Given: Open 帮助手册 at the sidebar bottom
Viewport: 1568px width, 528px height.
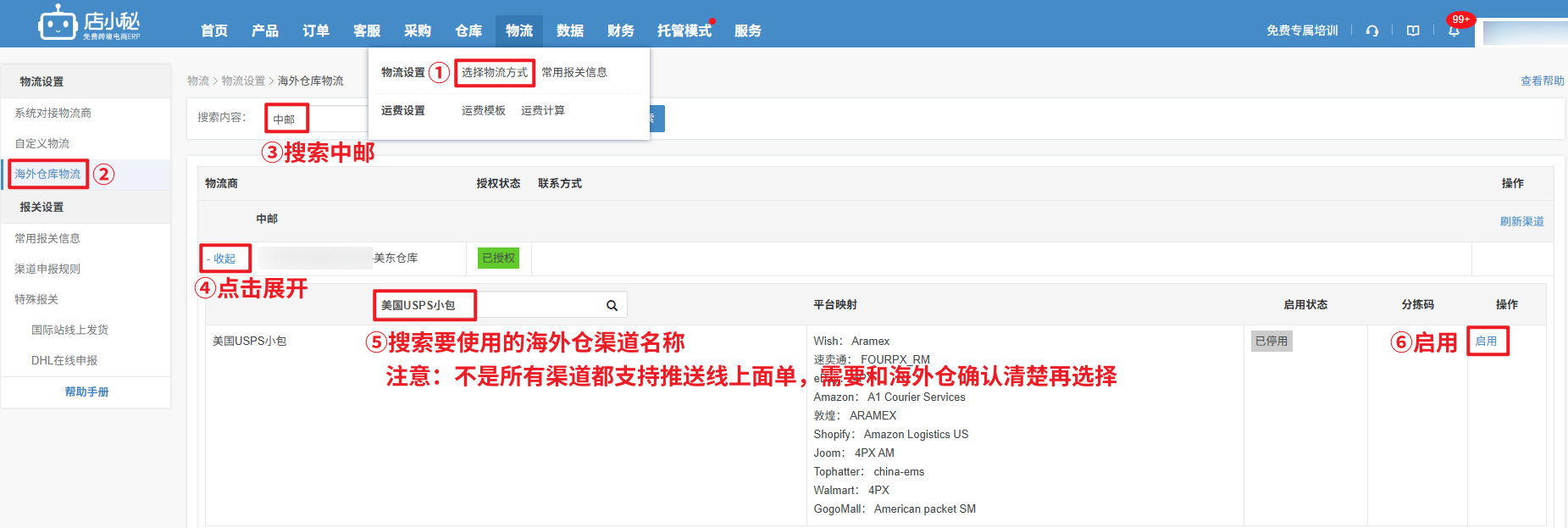Looking at the screenshot, I should pos(86,392).
